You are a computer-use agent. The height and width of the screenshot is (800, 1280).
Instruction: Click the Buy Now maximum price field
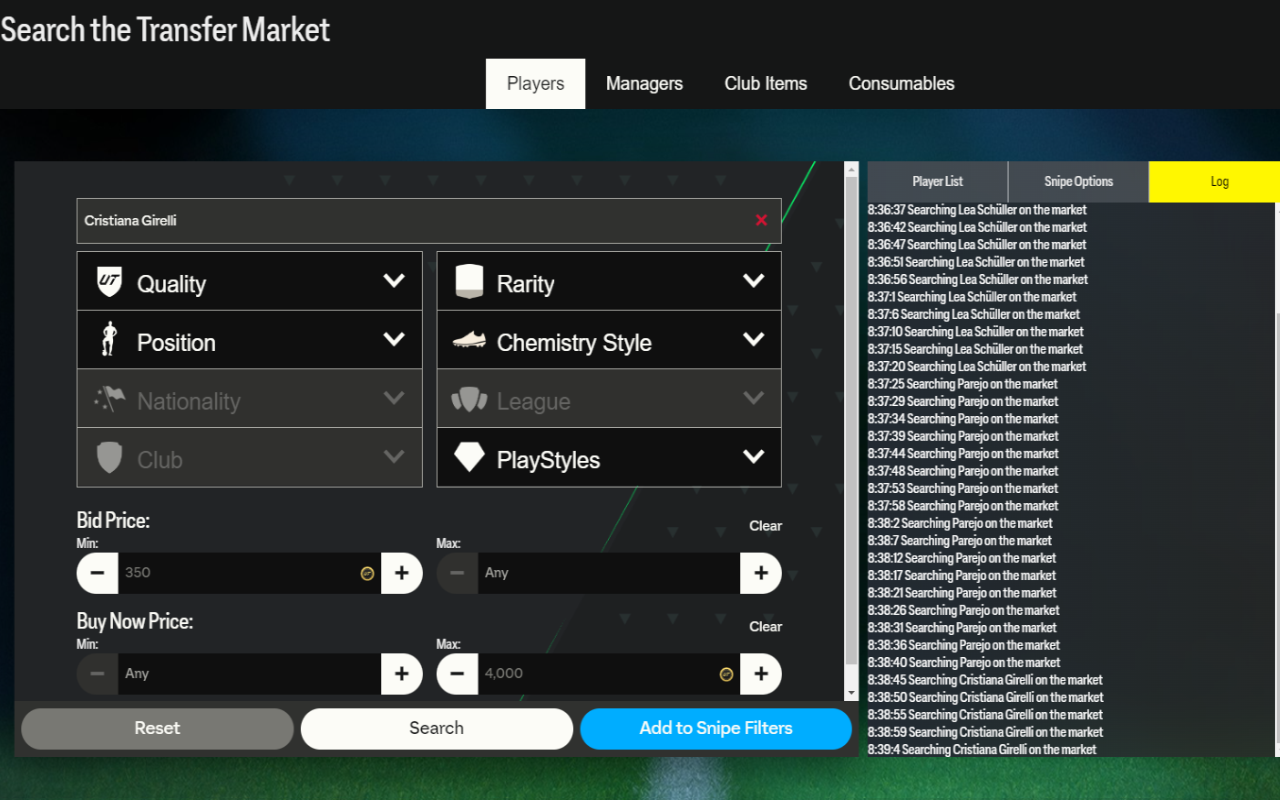click(x=600, y=674)
